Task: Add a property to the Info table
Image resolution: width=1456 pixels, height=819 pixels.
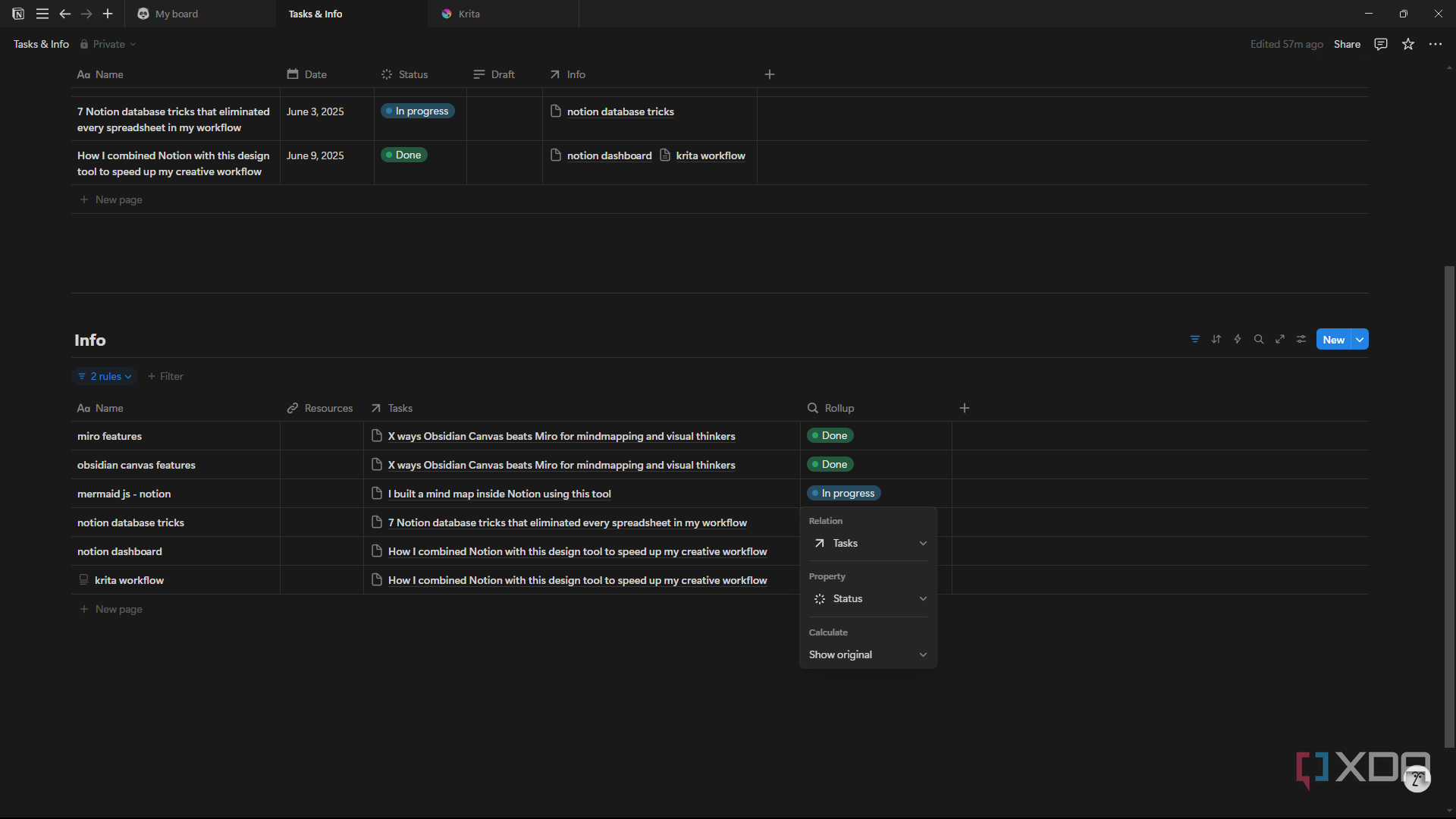Action: click(x=965, y=408)
